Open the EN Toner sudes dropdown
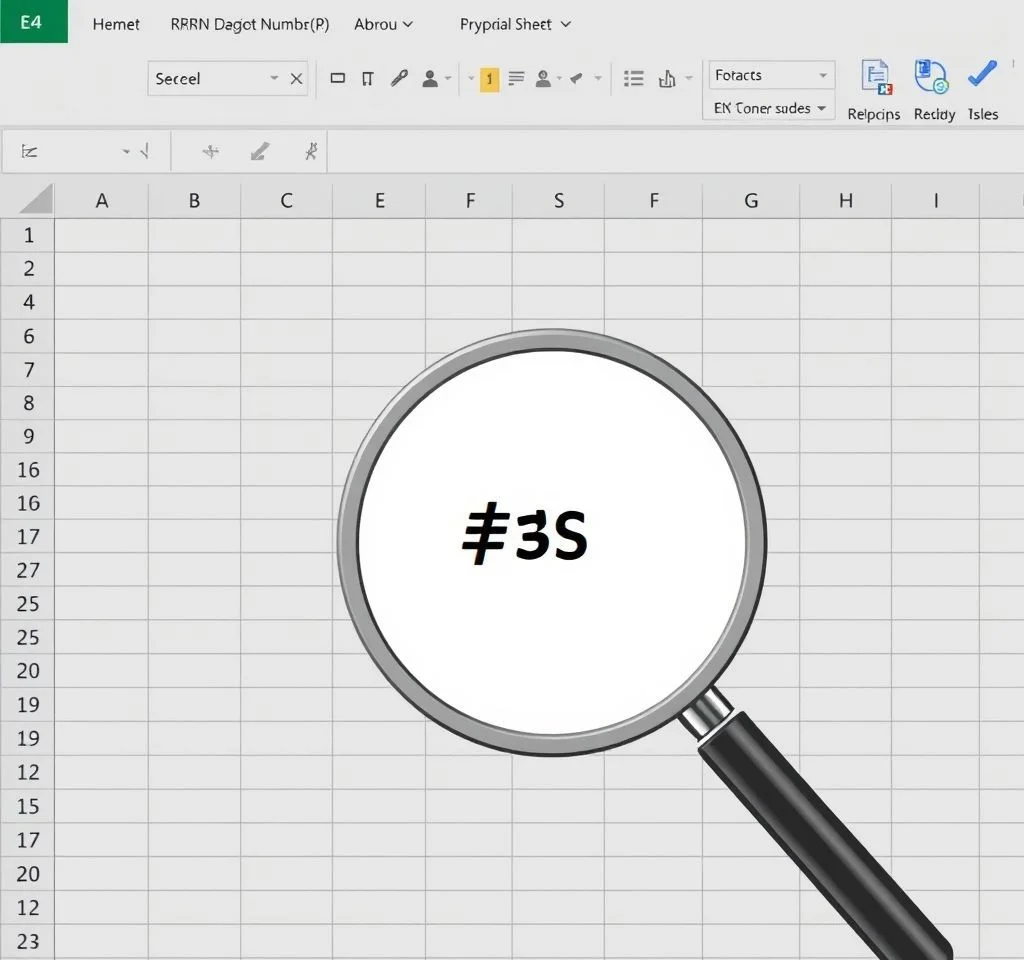The image size is (1024, 960). (769, 108)
